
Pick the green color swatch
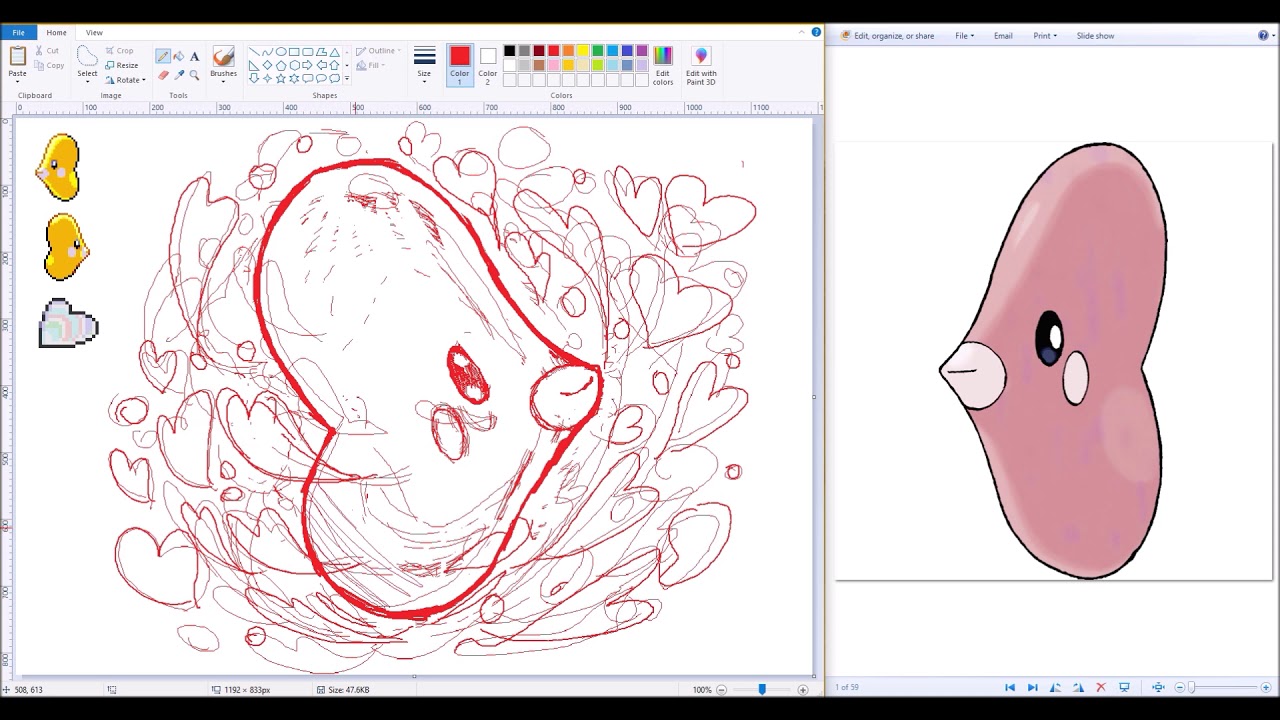click(x=598, y=51)
